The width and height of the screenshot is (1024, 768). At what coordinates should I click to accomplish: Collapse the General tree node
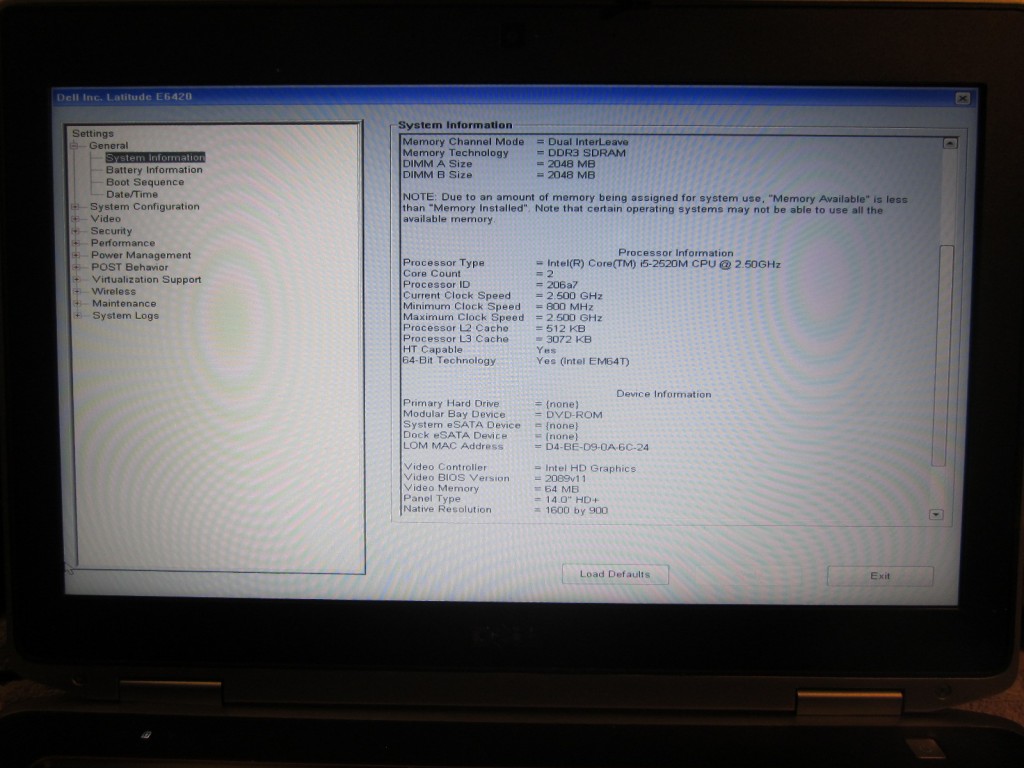74,146
